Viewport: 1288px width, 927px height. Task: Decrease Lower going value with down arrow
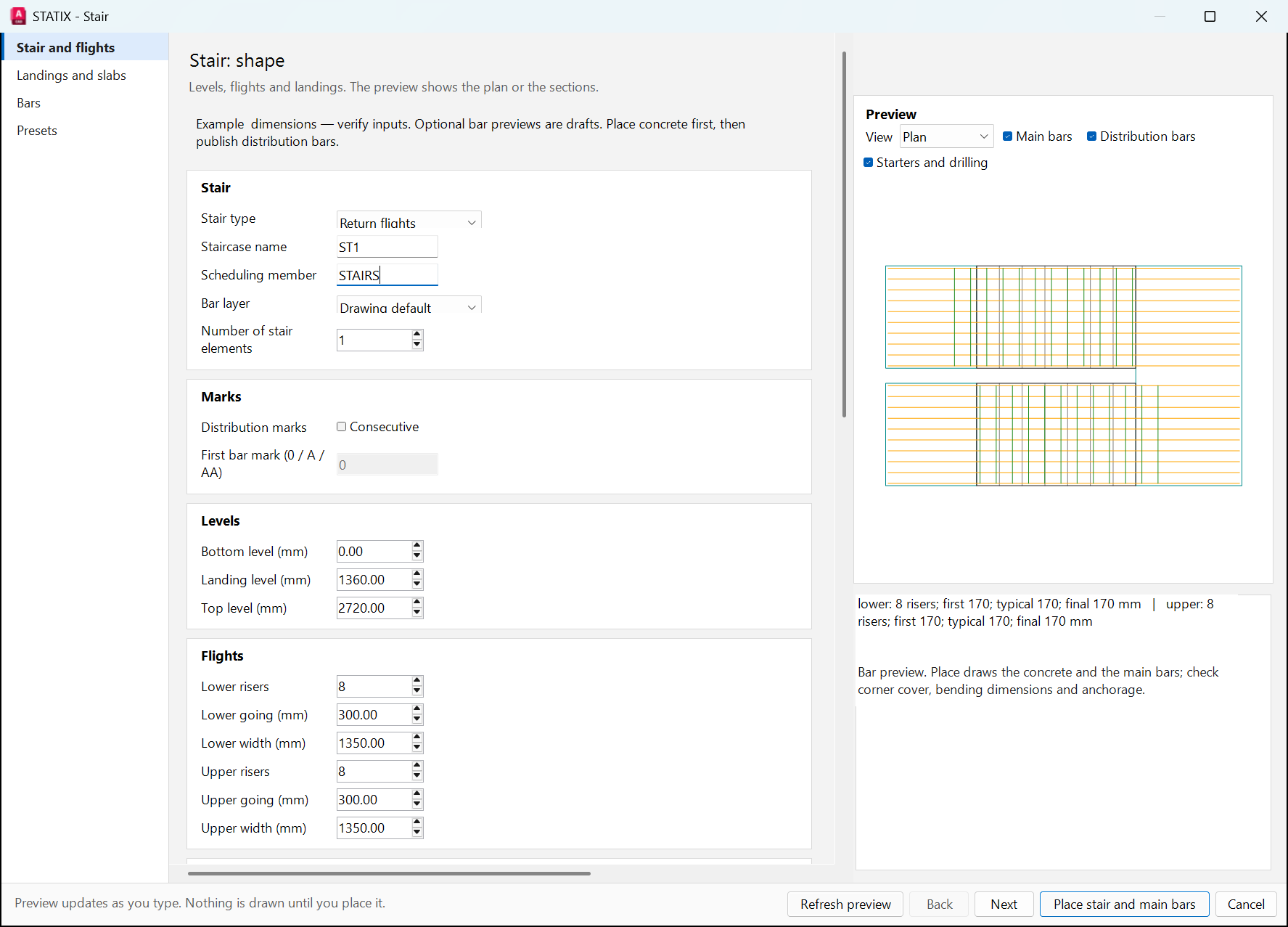[417, 720]
